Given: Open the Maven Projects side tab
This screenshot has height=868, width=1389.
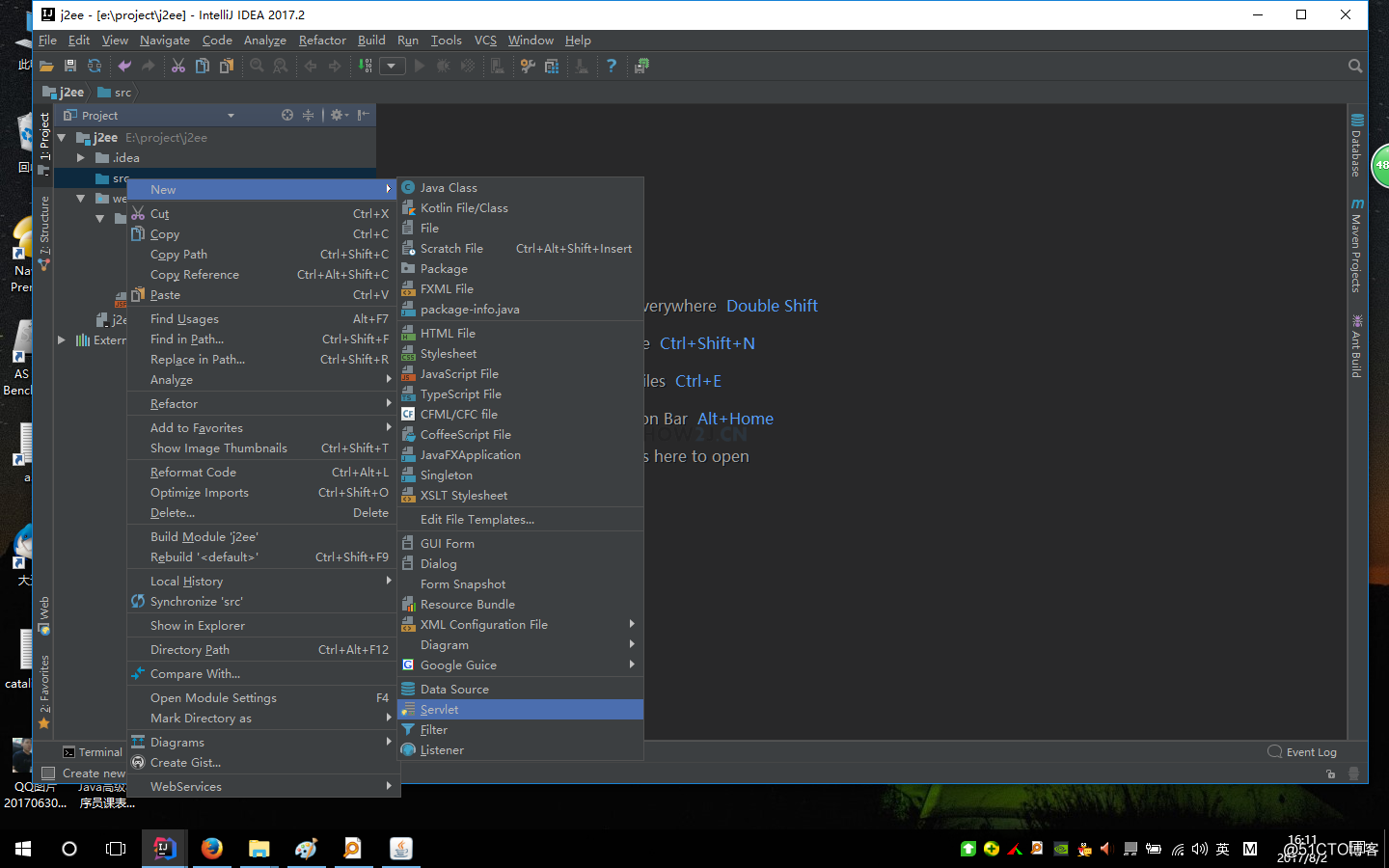Looking at the screenshot, I should point(1357,245).
